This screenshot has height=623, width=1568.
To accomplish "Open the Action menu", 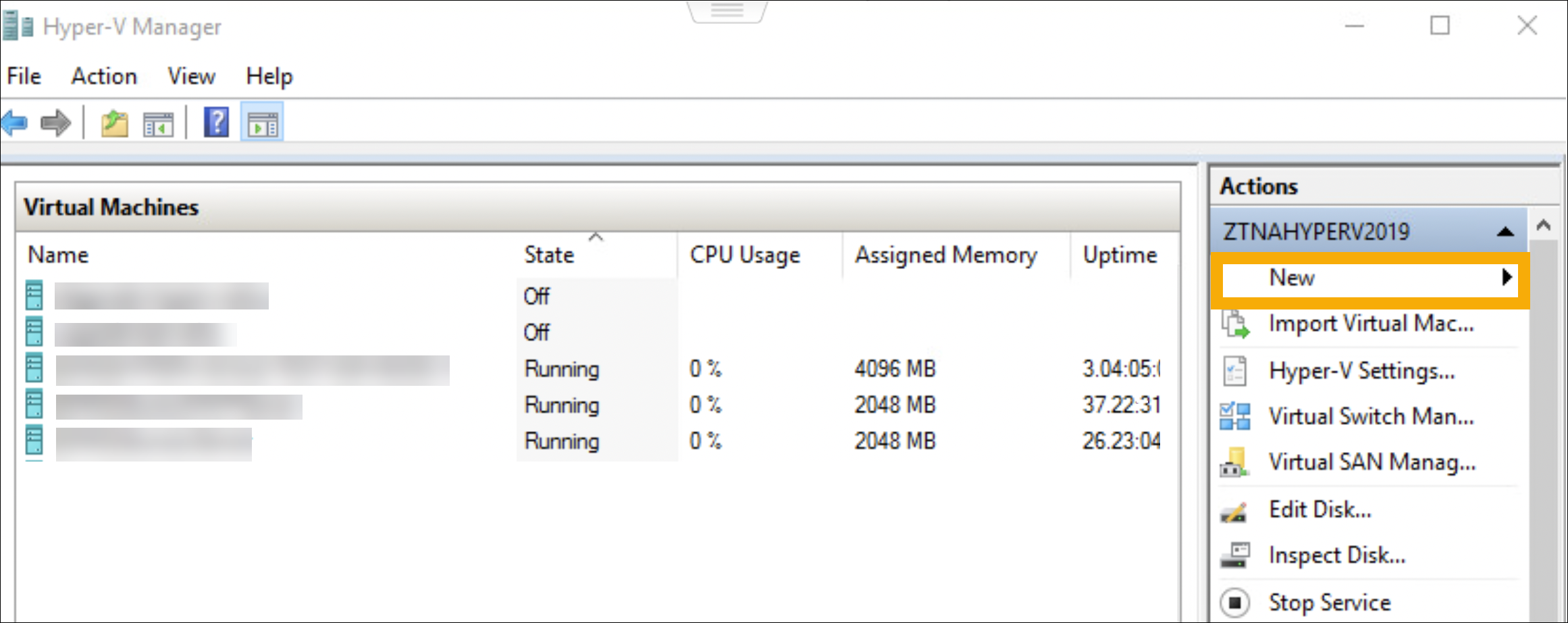I will [x=104, y=76].
